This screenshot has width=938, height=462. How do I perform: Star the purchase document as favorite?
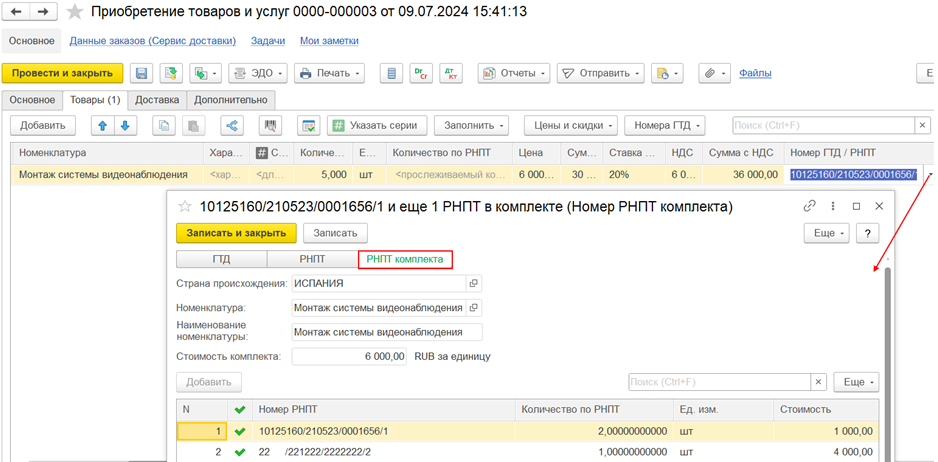(x=75, y=12)
